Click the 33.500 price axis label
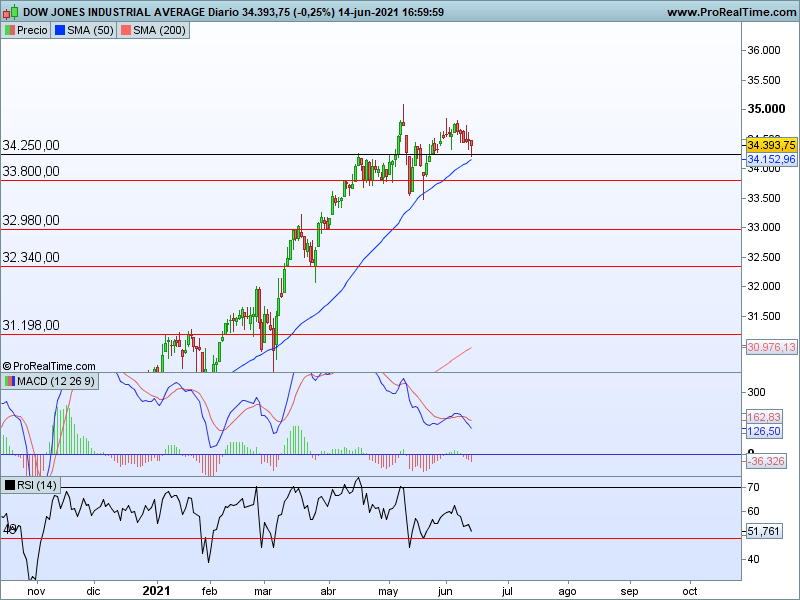800x600 pixels. point(764,198)
